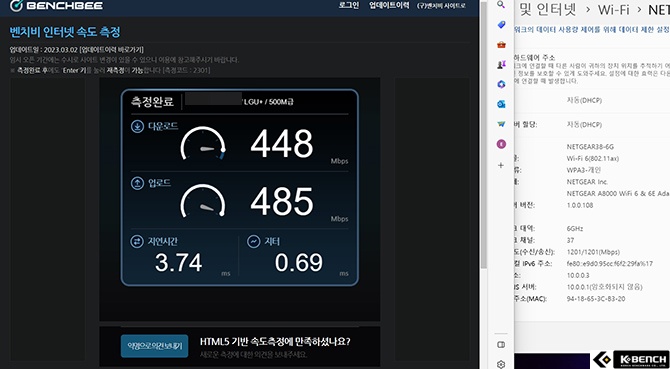Add a sidebar app with plus icon
The height and width of the screenshot is (369, 670).
tap(501, 165)
